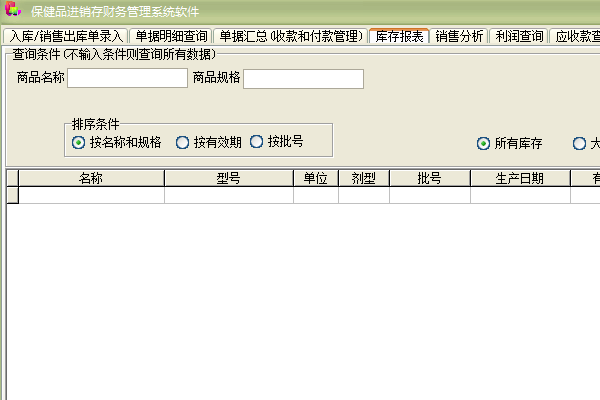
Task: Click the 商品规格 input field
Action: pos(303,79)
